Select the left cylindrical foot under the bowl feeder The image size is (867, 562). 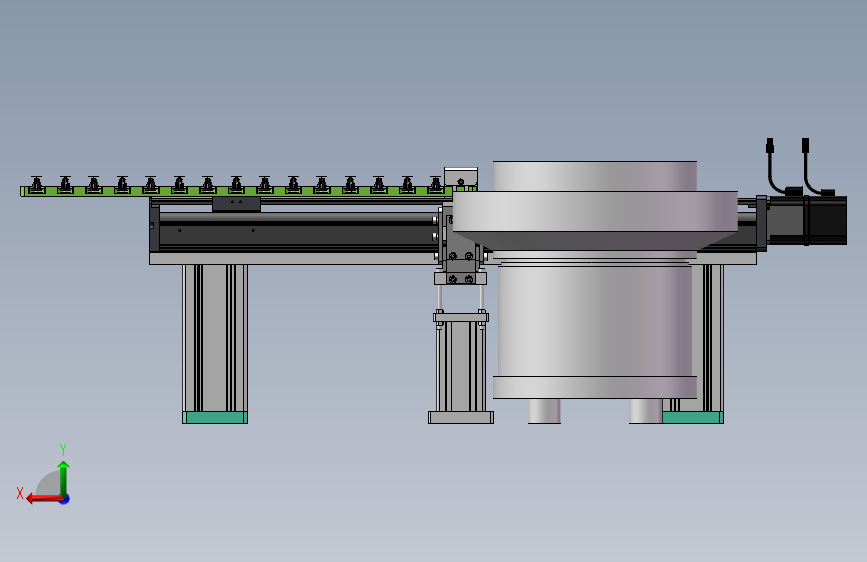pos(544,411)
